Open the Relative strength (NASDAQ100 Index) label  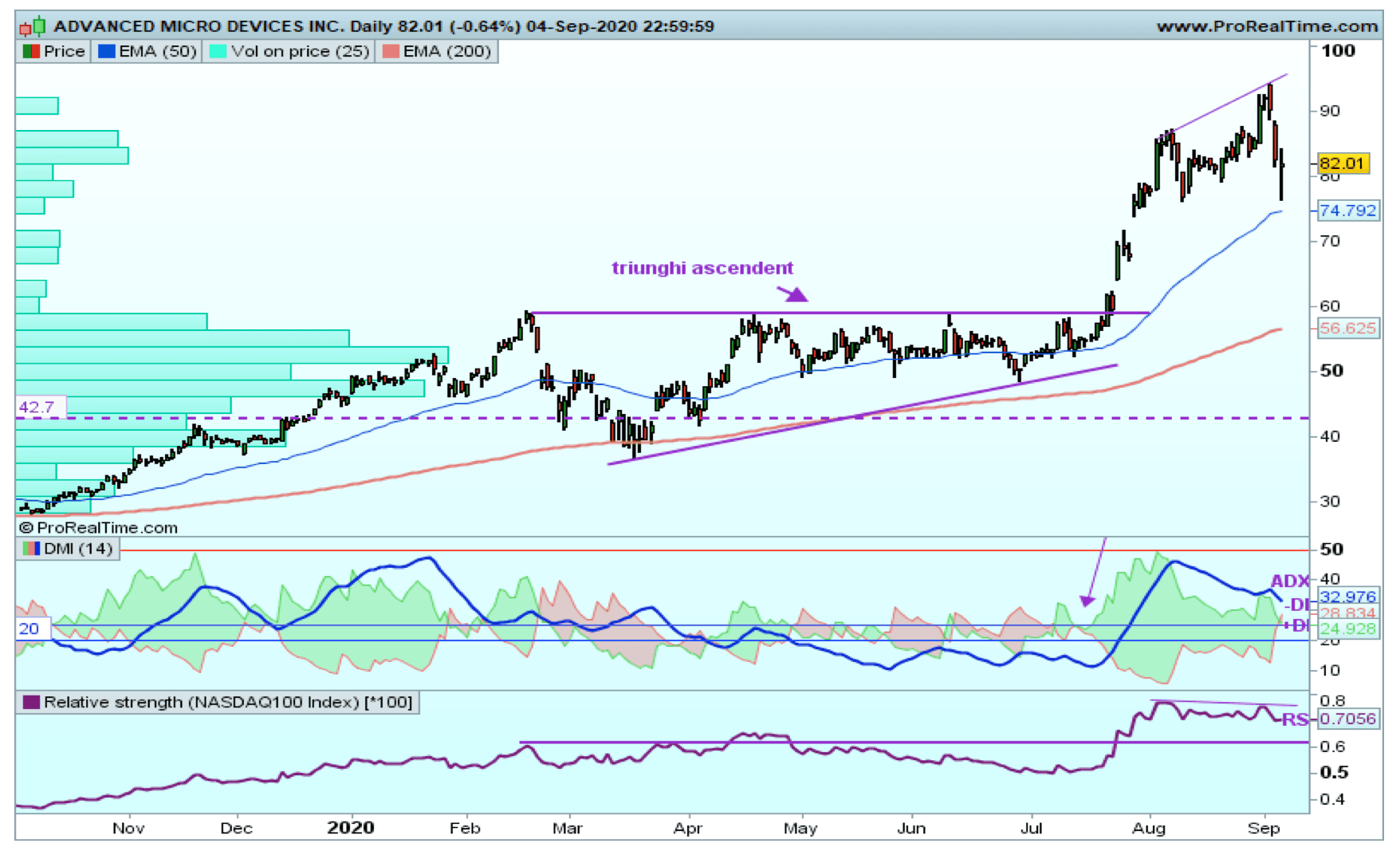click(218, 702)
